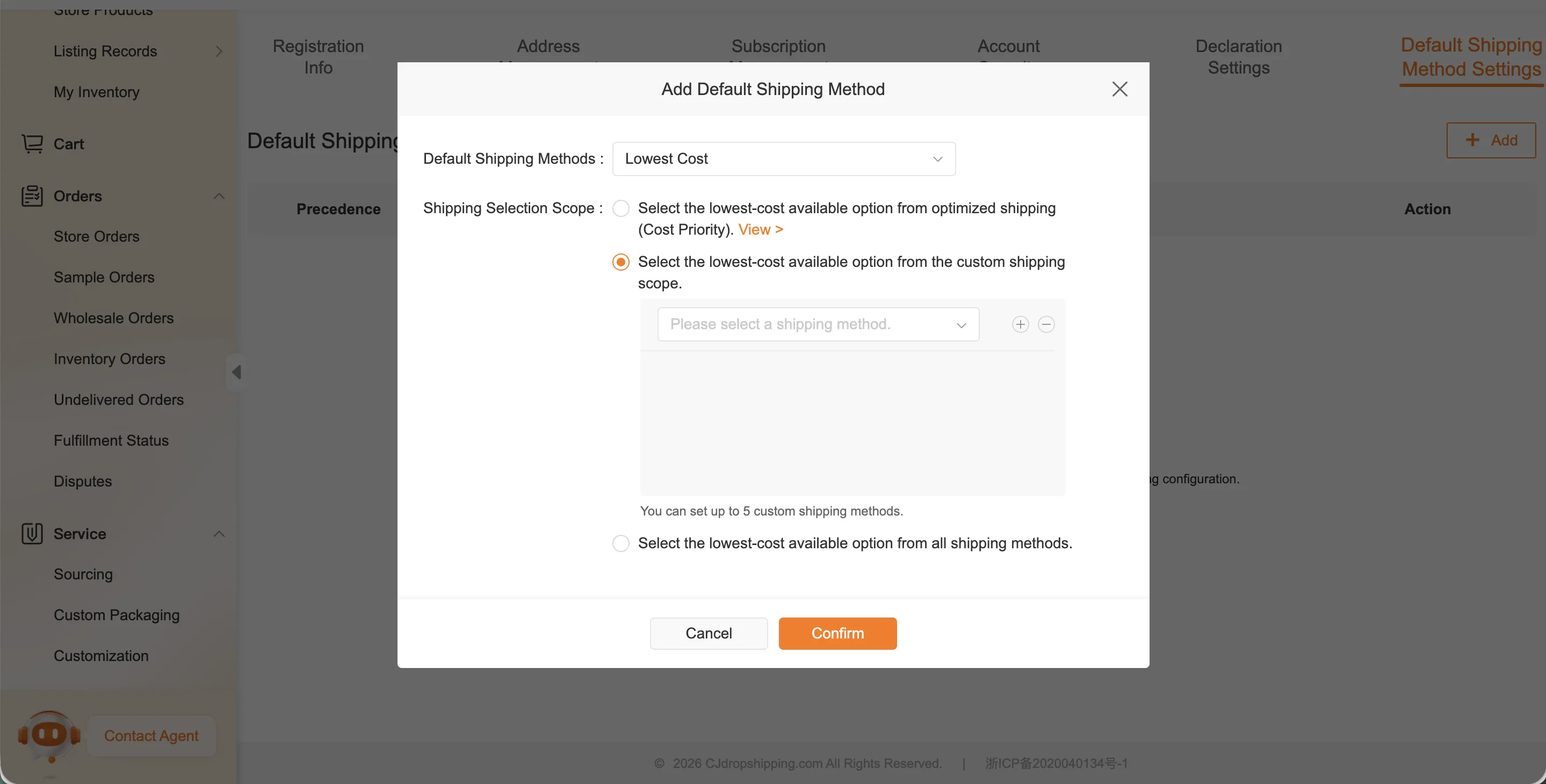This screenshot has height=784, width=1546.
Task: Switch to the Declaration Settings tab
Action: pyautogui.click(x=1238, y=57)
